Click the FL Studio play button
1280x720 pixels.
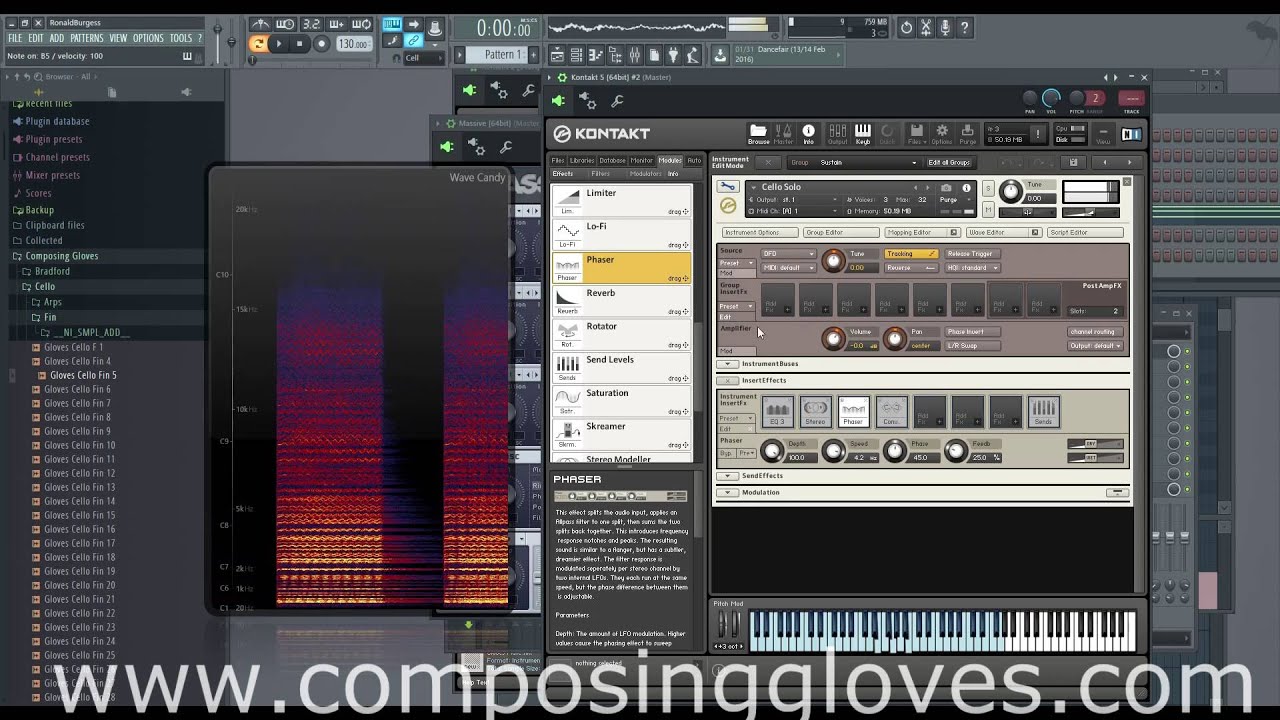coord(279,44)
